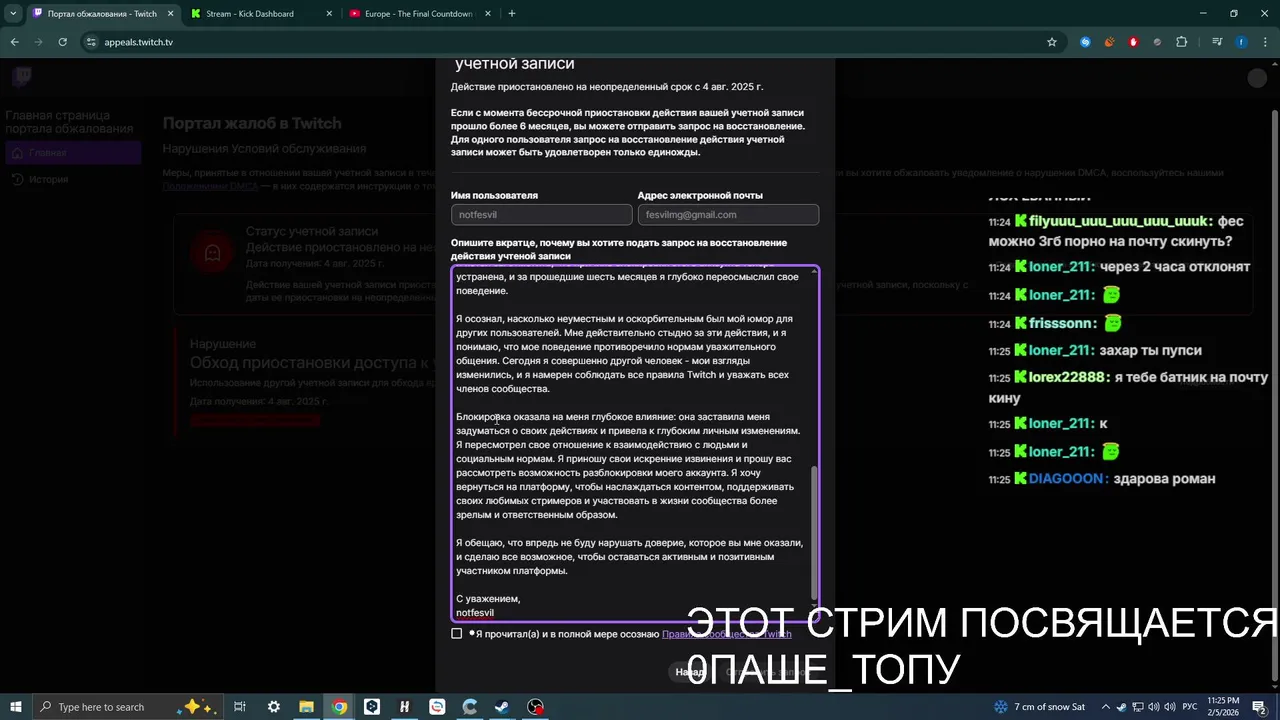This screenshot has width=1280, height=720.
Task: Click the email address field
Action: coord(728,215)
